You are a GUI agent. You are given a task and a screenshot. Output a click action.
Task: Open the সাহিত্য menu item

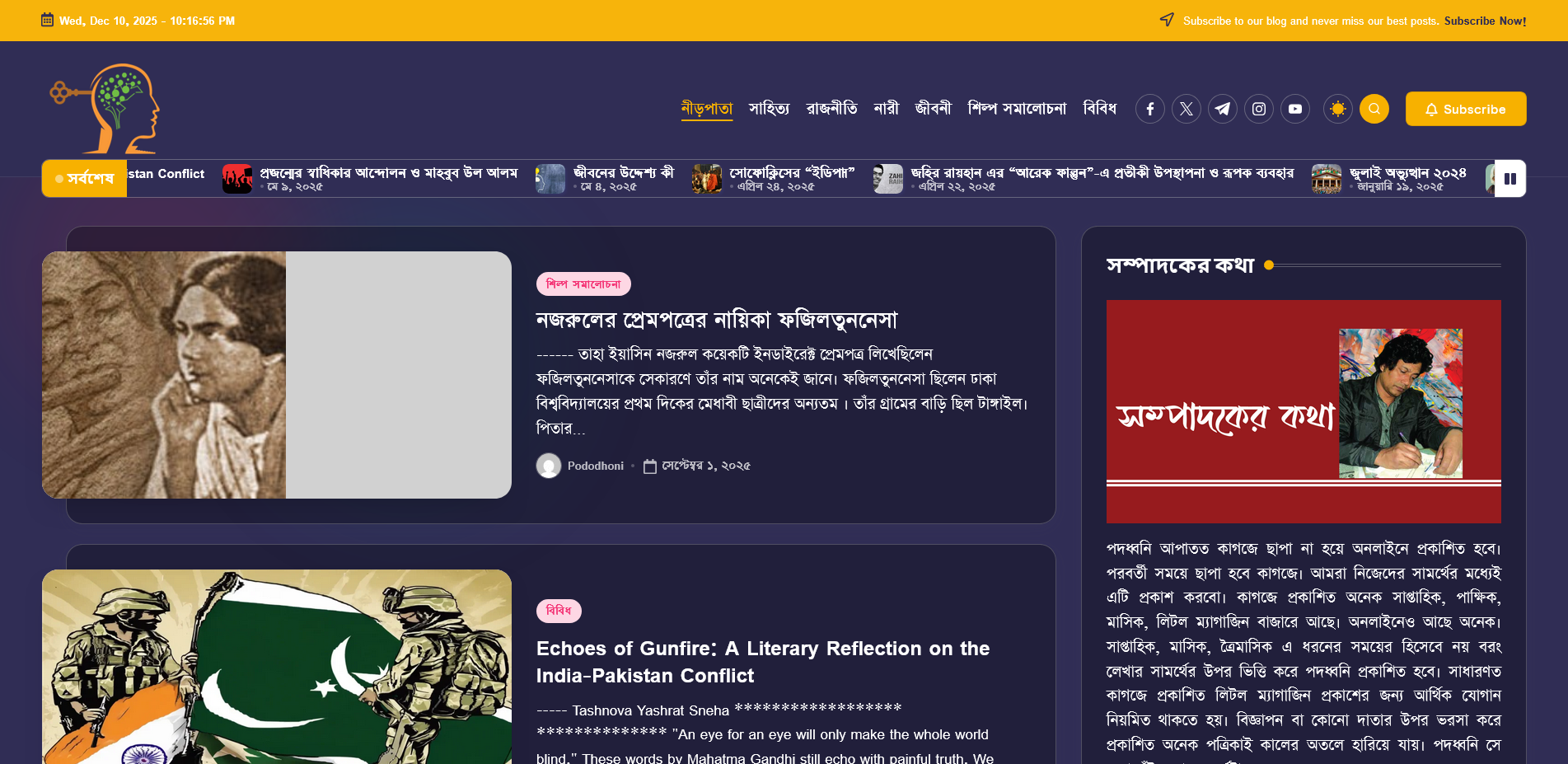coord(769,109)
